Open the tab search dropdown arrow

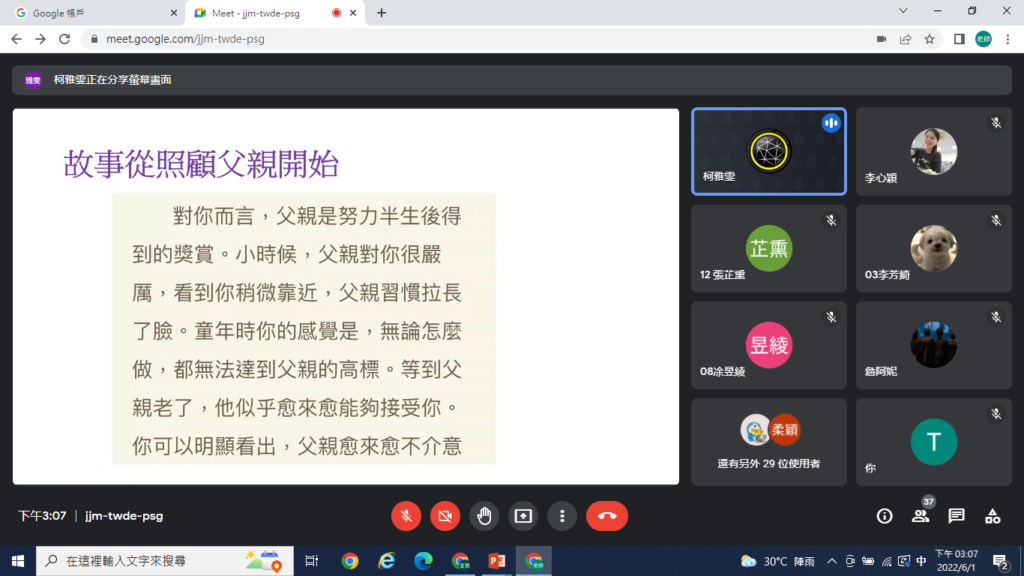(903, 11)
